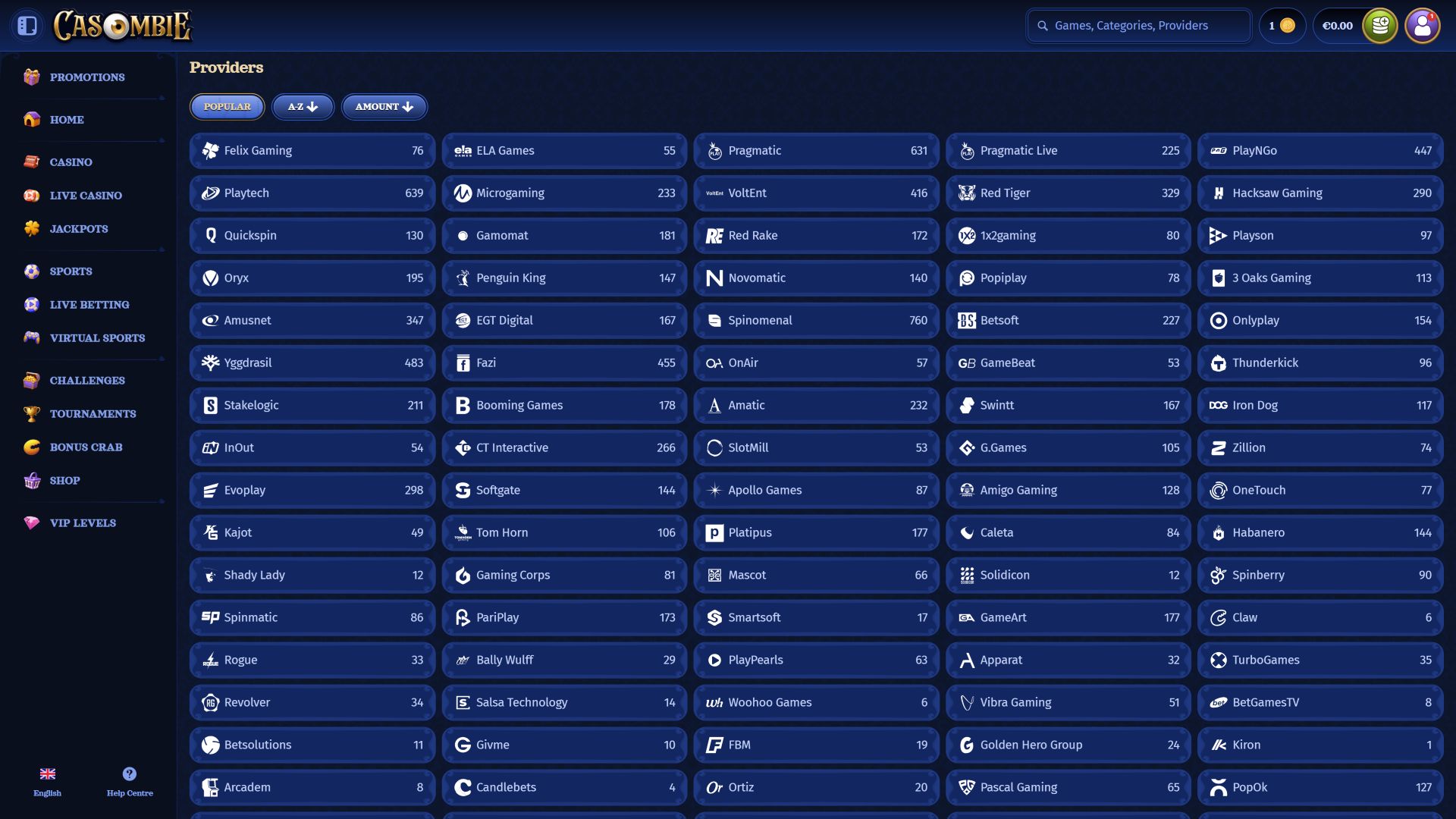Viewport: 1456px width, 819px height.
Task: Open the CT Interactive provider
Action: point(564,448)
